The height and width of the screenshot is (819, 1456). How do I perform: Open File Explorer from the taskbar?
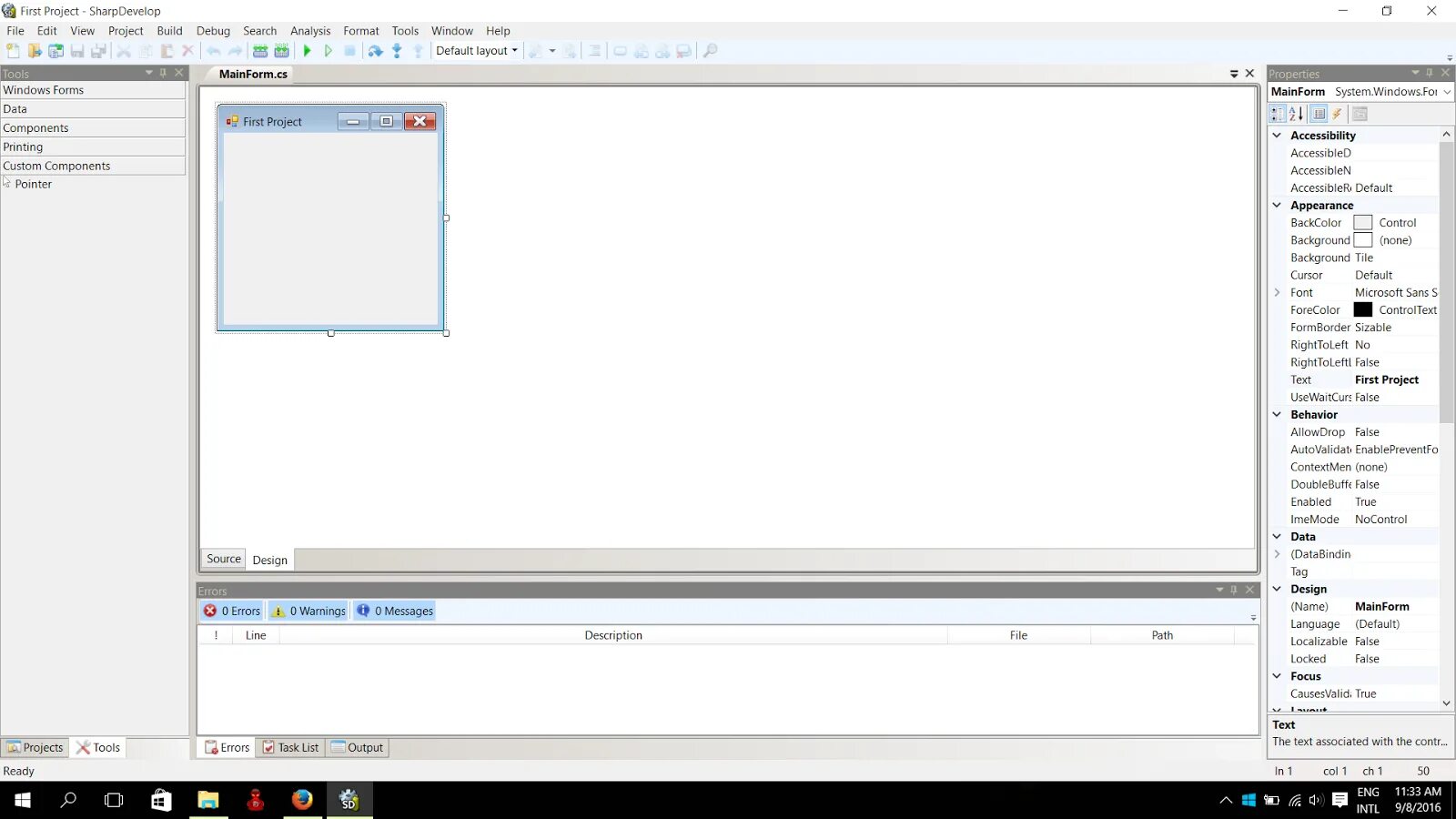coord(208,800)
